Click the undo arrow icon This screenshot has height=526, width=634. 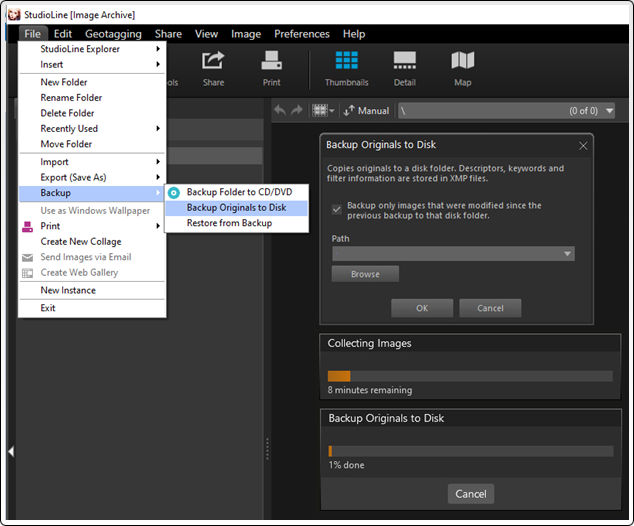280,110
